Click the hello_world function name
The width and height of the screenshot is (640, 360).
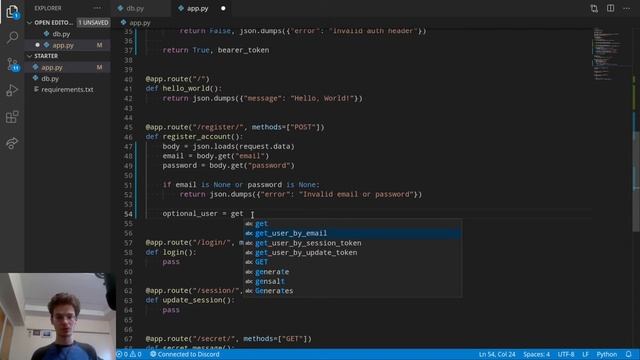click(187, 89)
